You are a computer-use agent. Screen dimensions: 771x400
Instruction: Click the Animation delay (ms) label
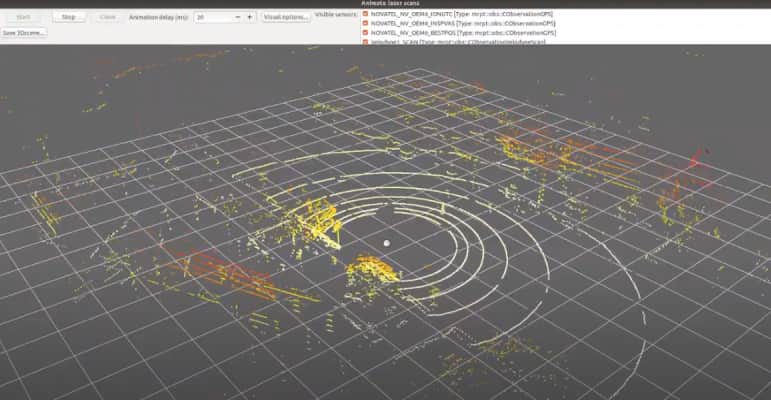pos(158,17)
